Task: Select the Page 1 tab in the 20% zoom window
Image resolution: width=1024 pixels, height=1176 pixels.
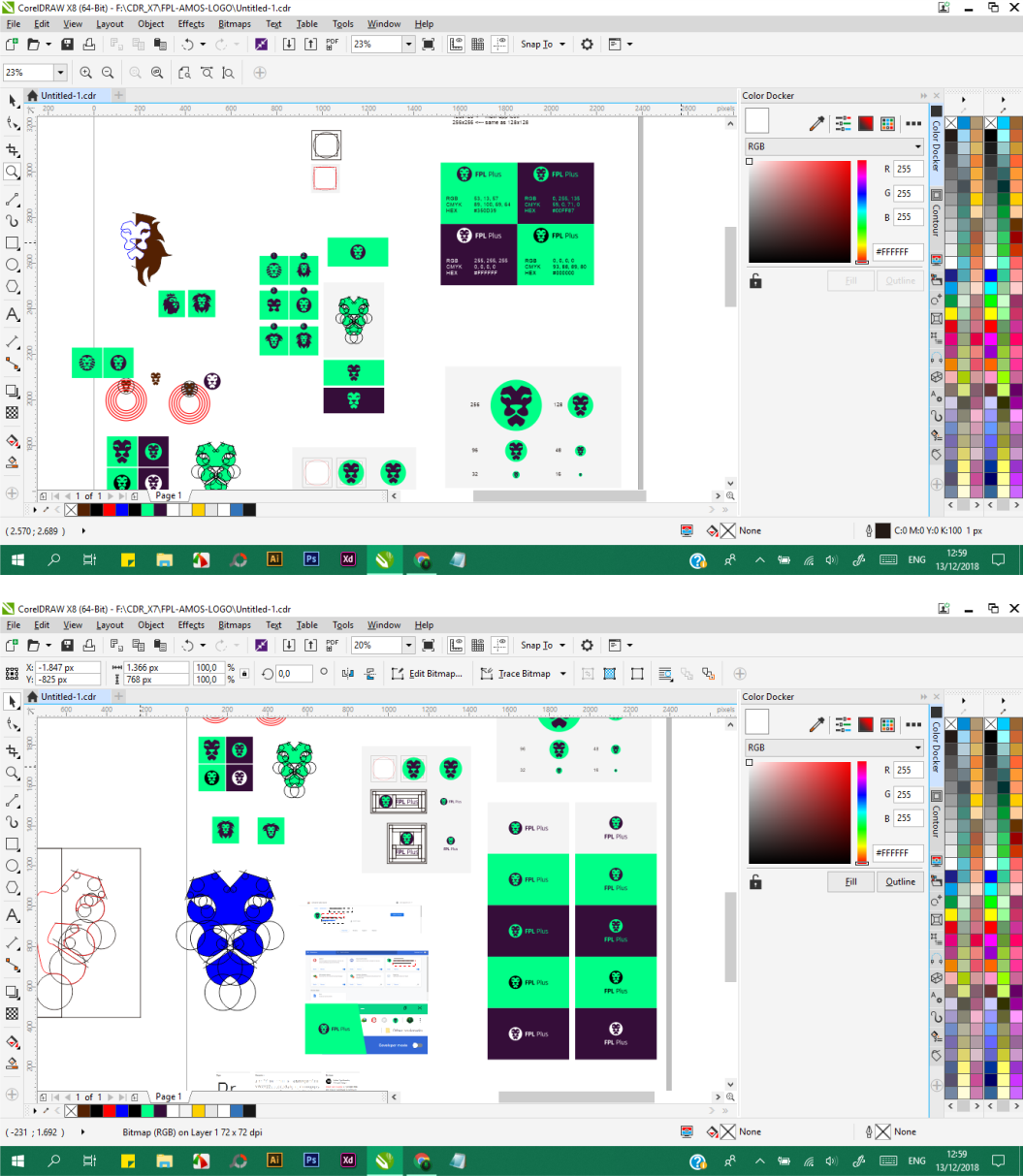Action: (x=168, y=1097)
